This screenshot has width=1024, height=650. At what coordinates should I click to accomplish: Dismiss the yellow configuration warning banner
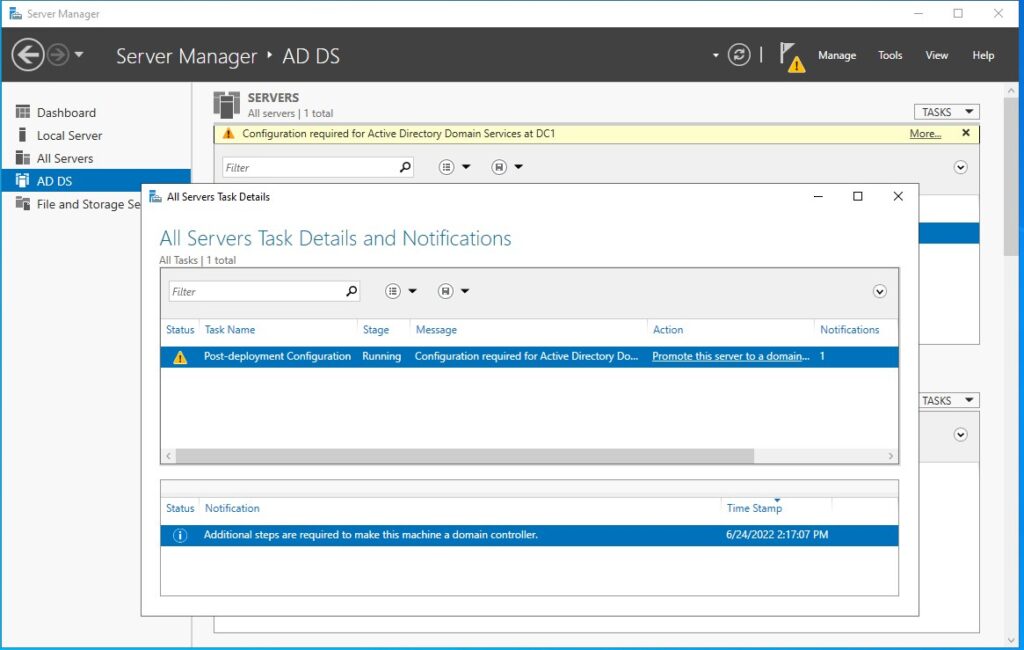pyautogui.click(x=966, y=133)
